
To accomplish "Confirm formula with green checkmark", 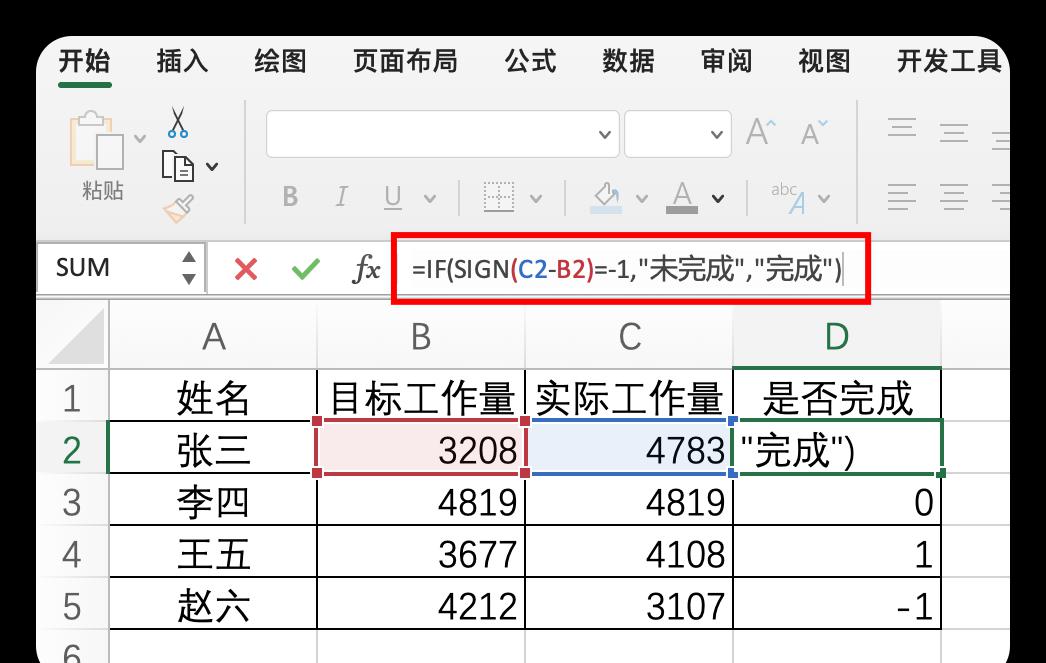I will [306, 269].
